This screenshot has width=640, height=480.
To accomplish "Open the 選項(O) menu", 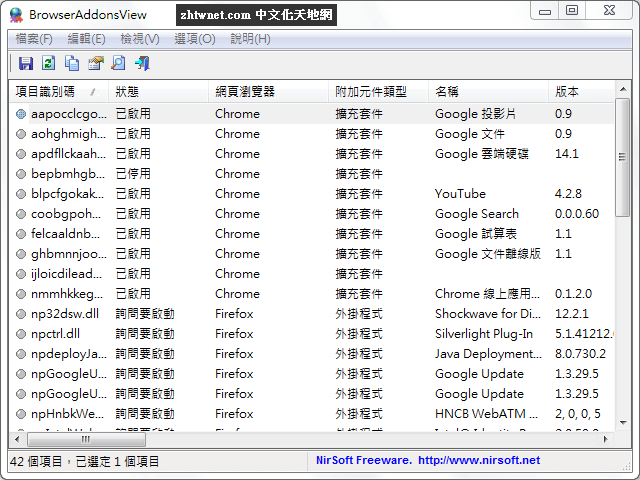I will pos(195,39).
